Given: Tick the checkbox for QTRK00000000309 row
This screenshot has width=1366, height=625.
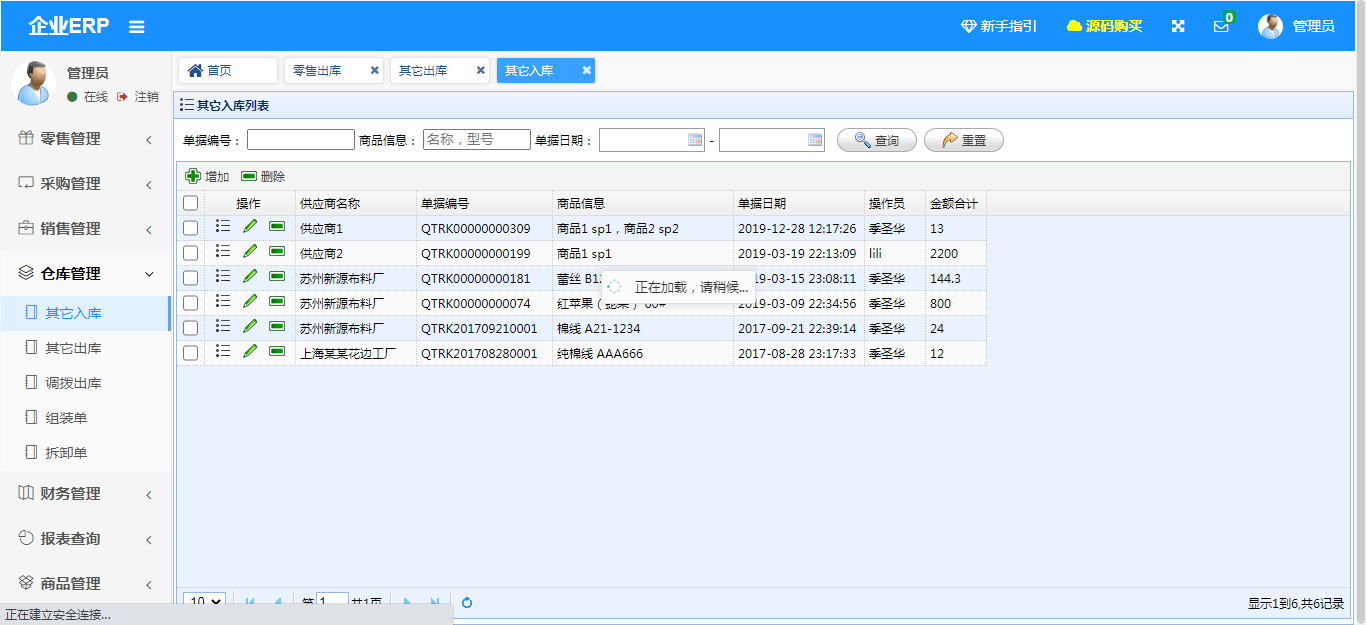Looking at the screenshot, I should point(191,228).
